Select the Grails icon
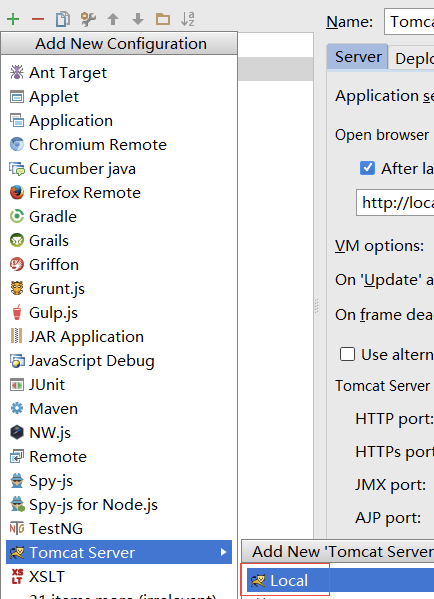This screenshot has height=599, width=434. 17,241
